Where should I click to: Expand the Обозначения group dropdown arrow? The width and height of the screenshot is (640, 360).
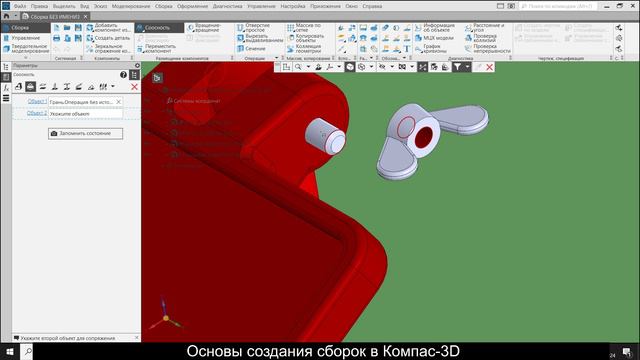pyautogui.click(x=404, y=58)
